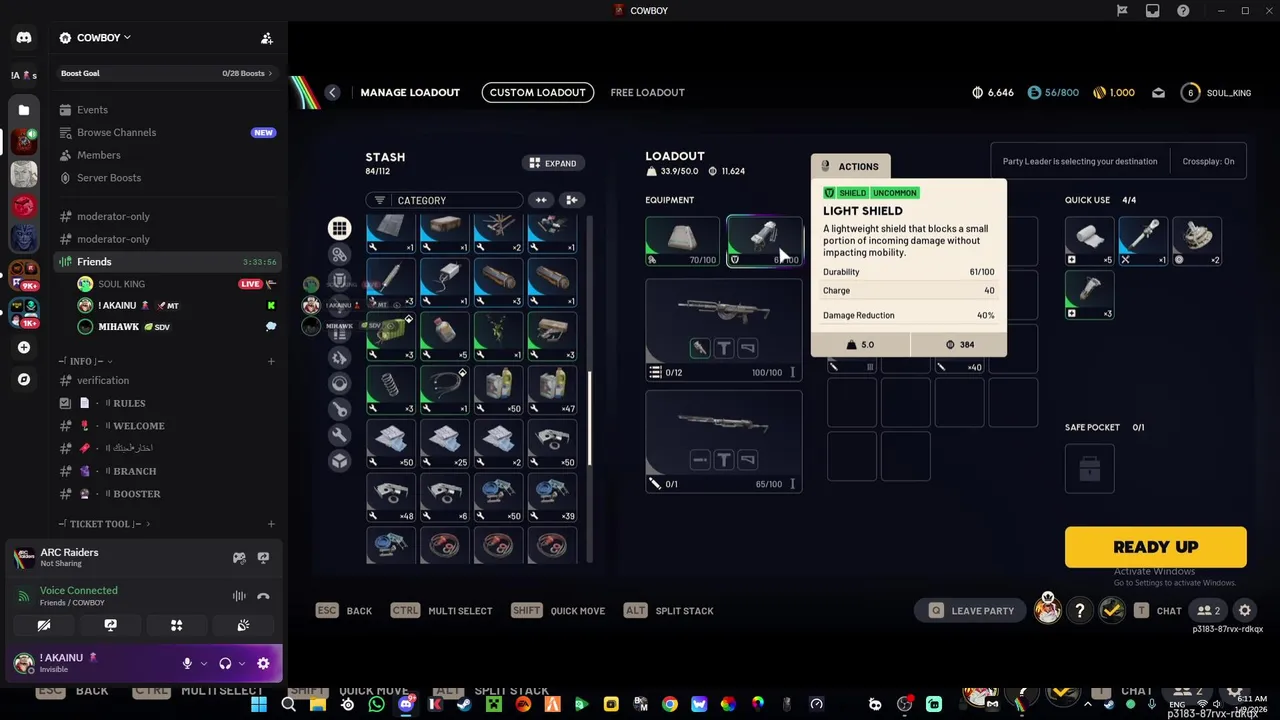Select the all-items grid filter in stash
The image size is (1280, 720).
coord(340,228)
